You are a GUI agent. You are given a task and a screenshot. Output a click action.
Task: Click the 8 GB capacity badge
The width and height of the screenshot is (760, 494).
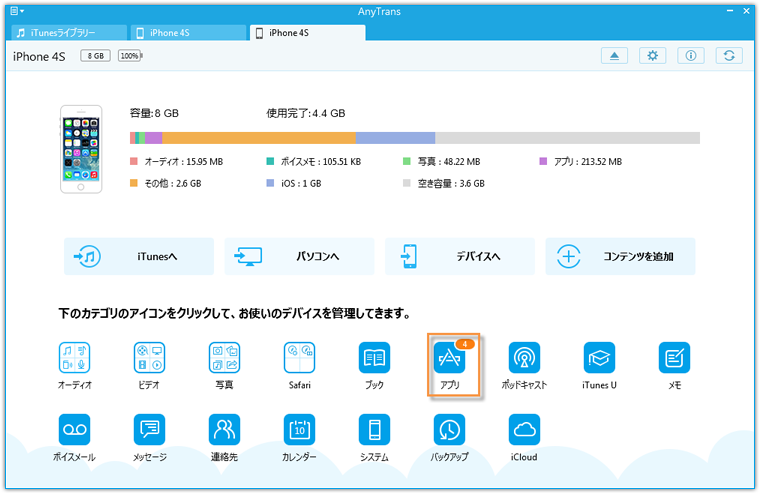pos(95,56)
